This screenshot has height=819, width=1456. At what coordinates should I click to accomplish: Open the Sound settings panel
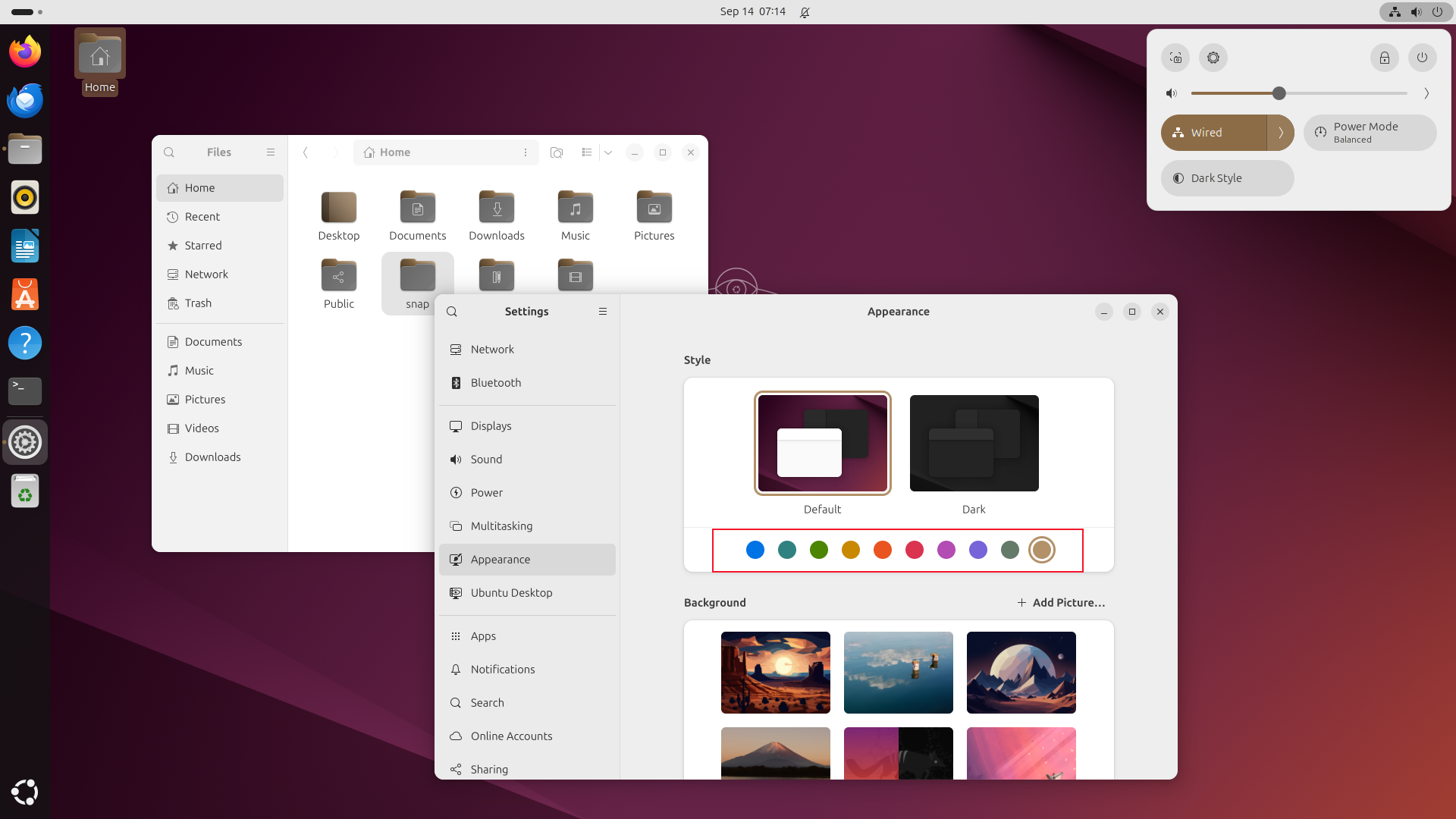click(x=486, y=458)
